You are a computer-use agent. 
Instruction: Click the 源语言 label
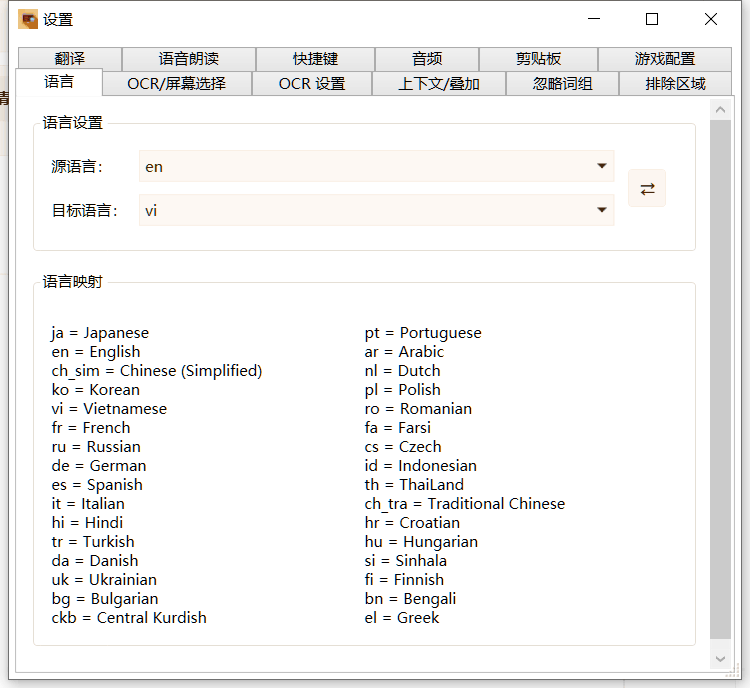[x=77, y=166]
